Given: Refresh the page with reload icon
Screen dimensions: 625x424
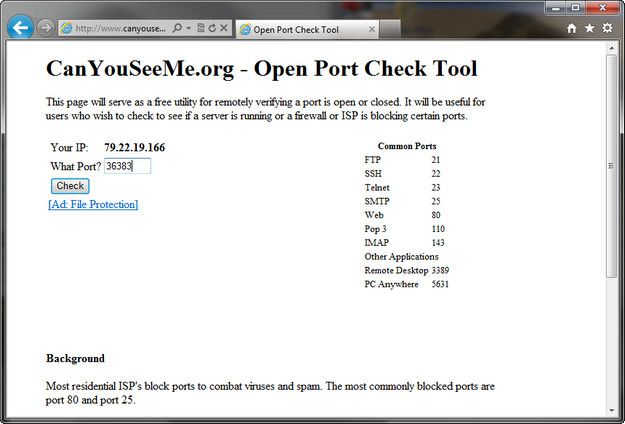Looking at the screenshot, I should (x=212, y=28).
